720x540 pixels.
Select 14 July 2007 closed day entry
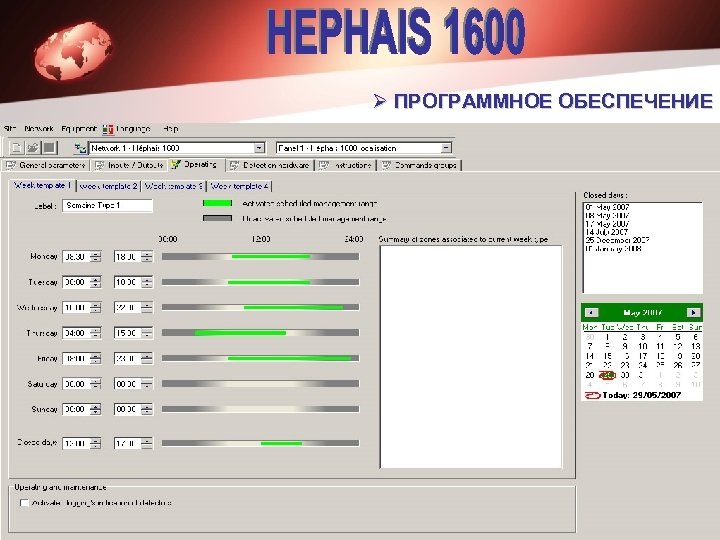[x=607, y=232]
